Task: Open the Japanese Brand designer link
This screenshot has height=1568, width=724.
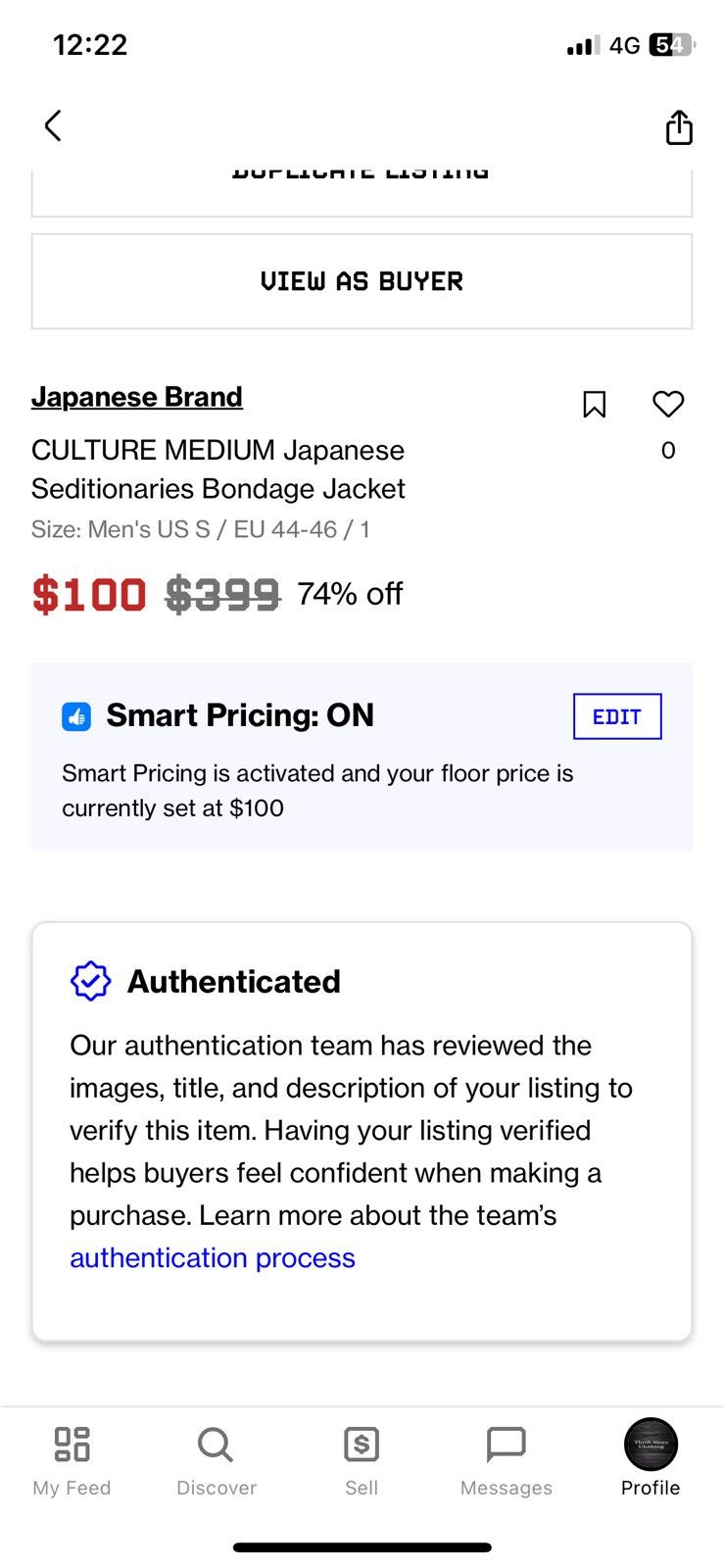Action: (137, 397)
